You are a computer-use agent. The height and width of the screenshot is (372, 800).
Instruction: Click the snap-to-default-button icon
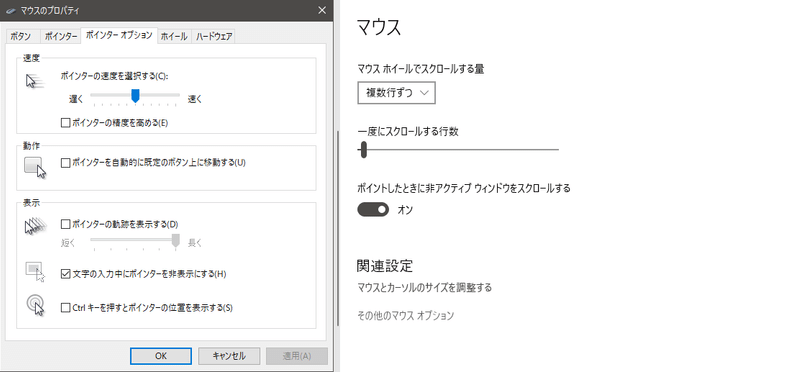35,168
